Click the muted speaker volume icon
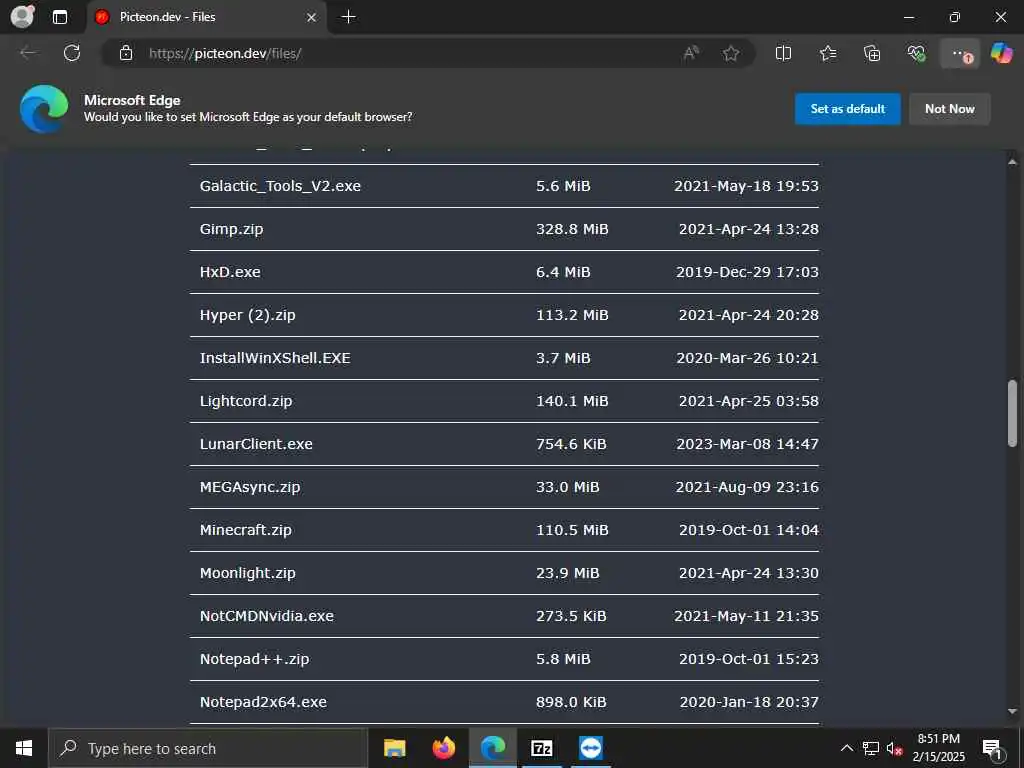Screen dimensions: 1024x768 click(x=895, y=748)
